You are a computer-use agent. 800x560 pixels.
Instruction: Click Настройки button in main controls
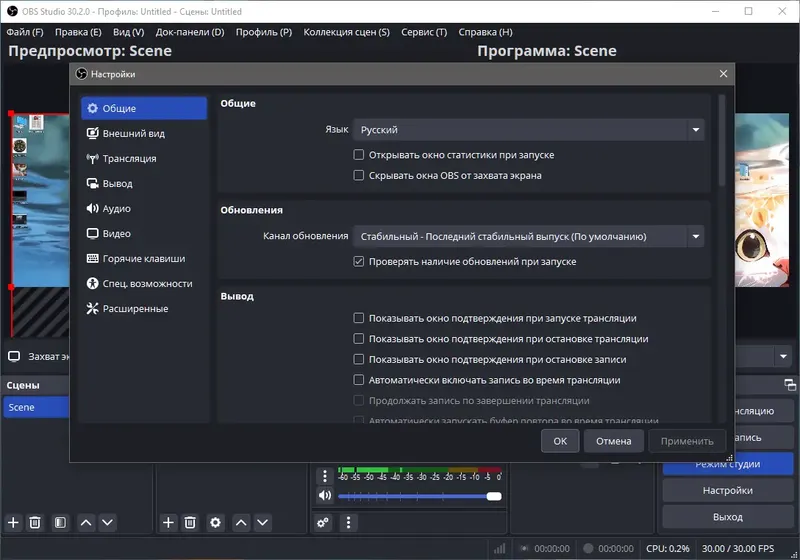click(x=728, y=490)
